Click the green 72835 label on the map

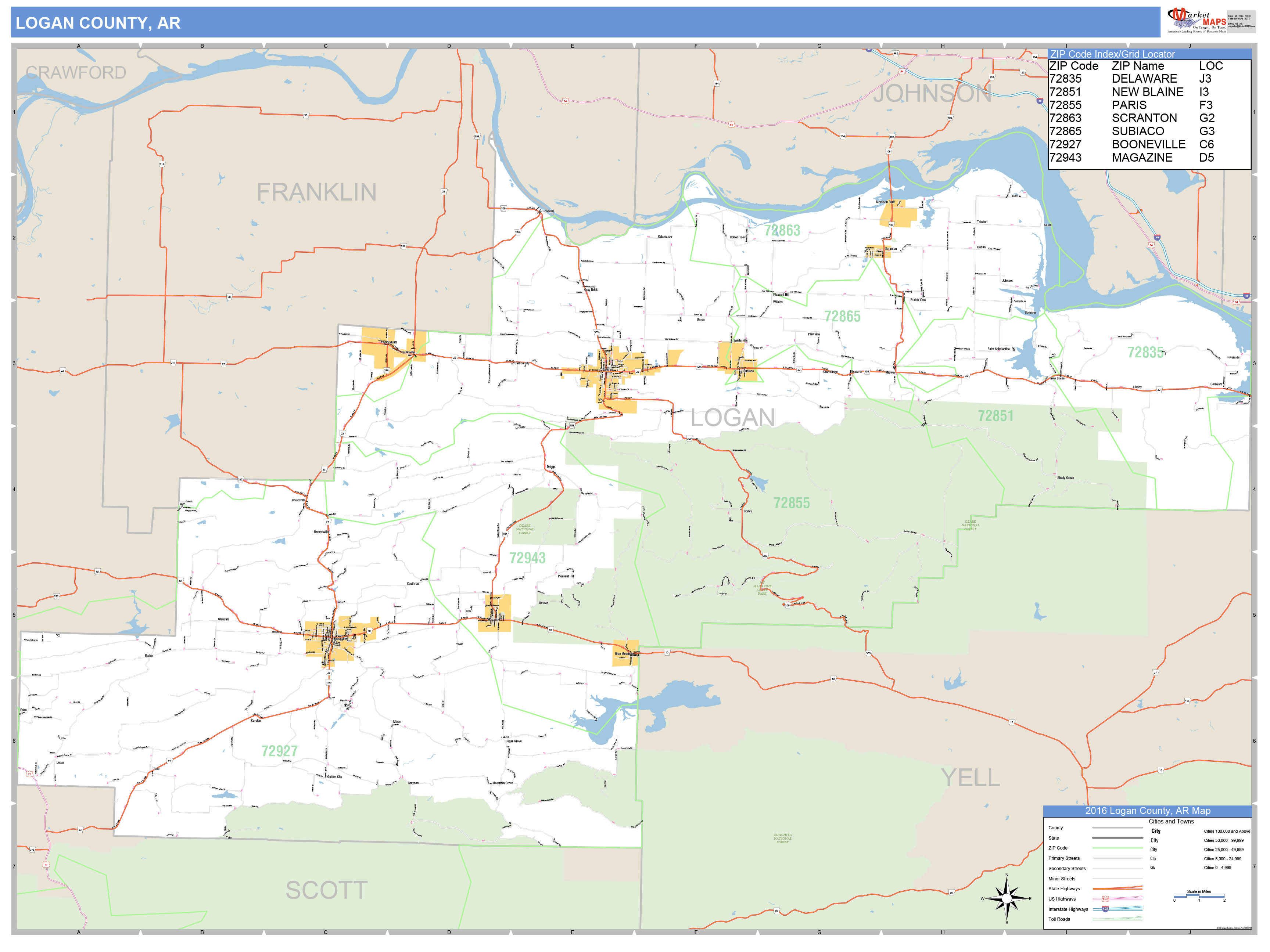coord(1145,352)
